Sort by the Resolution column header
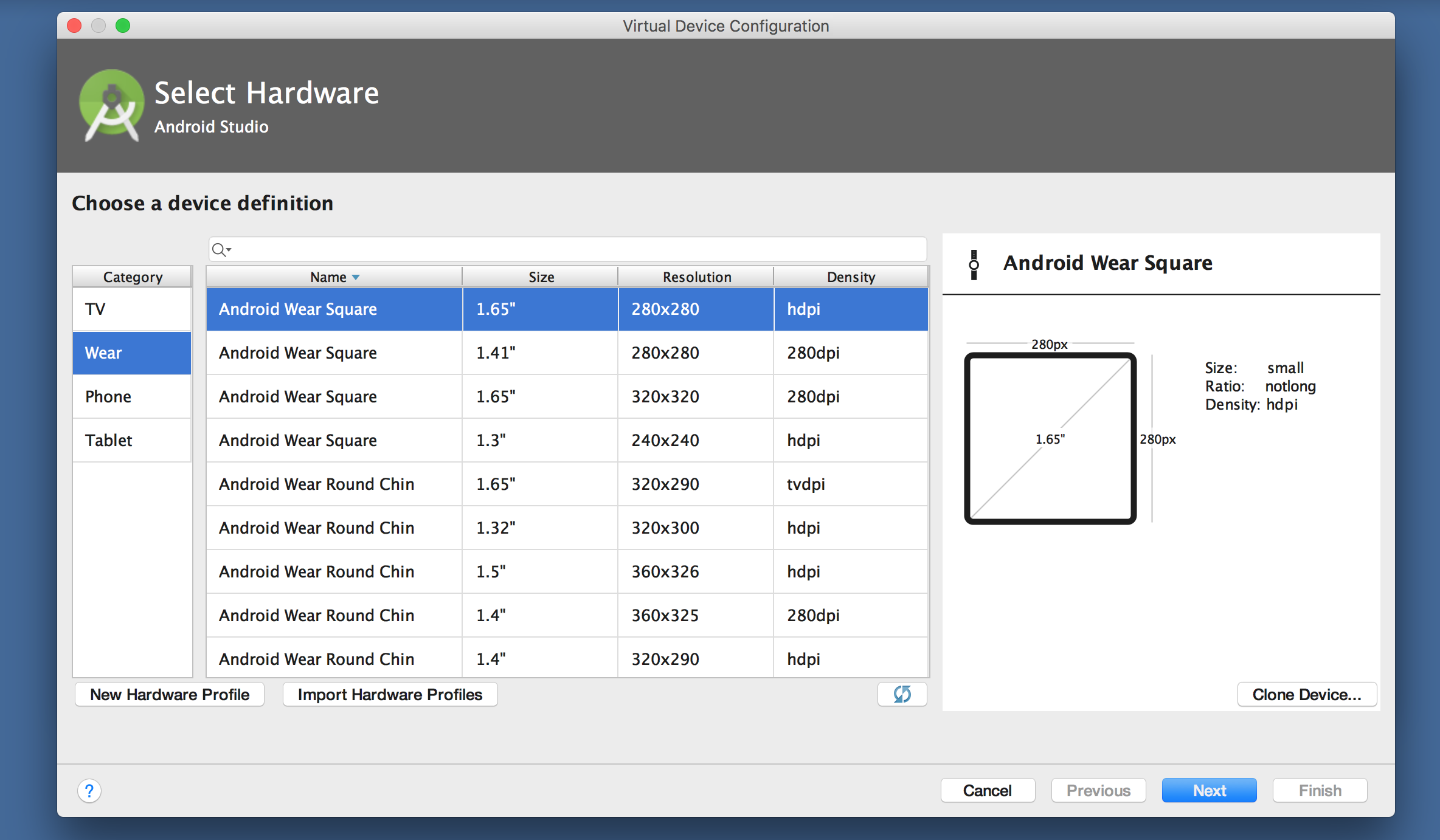 [696, 277]
